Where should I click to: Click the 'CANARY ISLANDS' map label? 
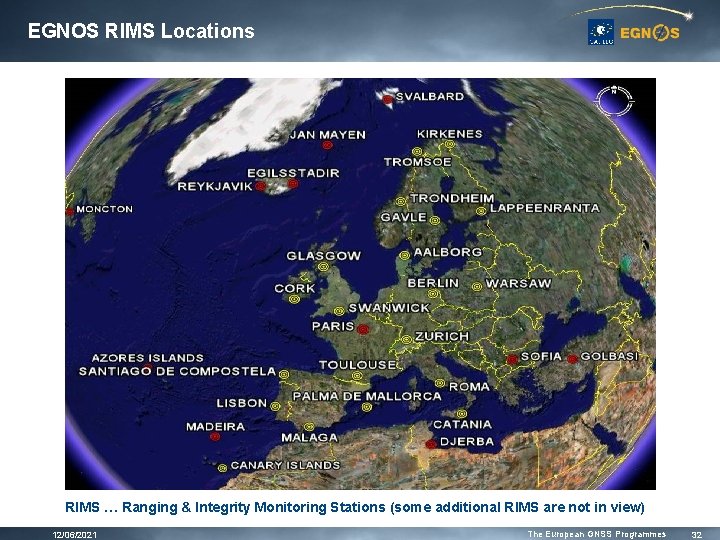(x=285, y=465)
